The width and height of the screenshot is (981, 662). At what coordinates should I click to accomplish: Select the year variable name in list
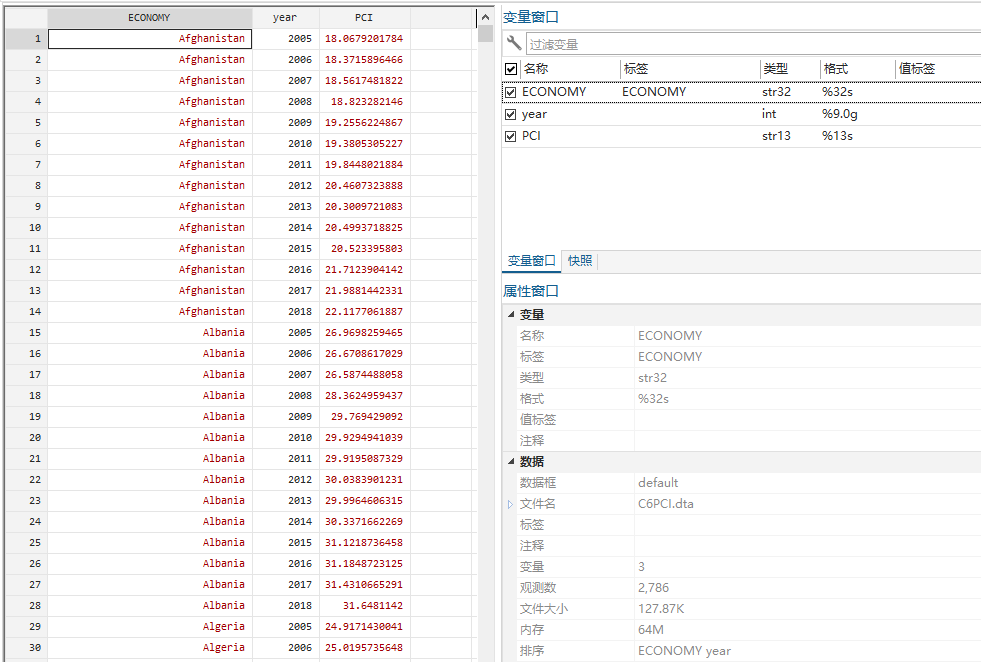click(x=534, y=114)
